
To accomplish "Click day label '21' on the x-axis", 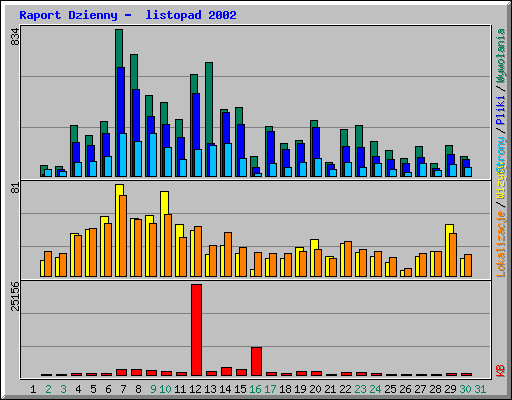I will [x=330, y=389].
